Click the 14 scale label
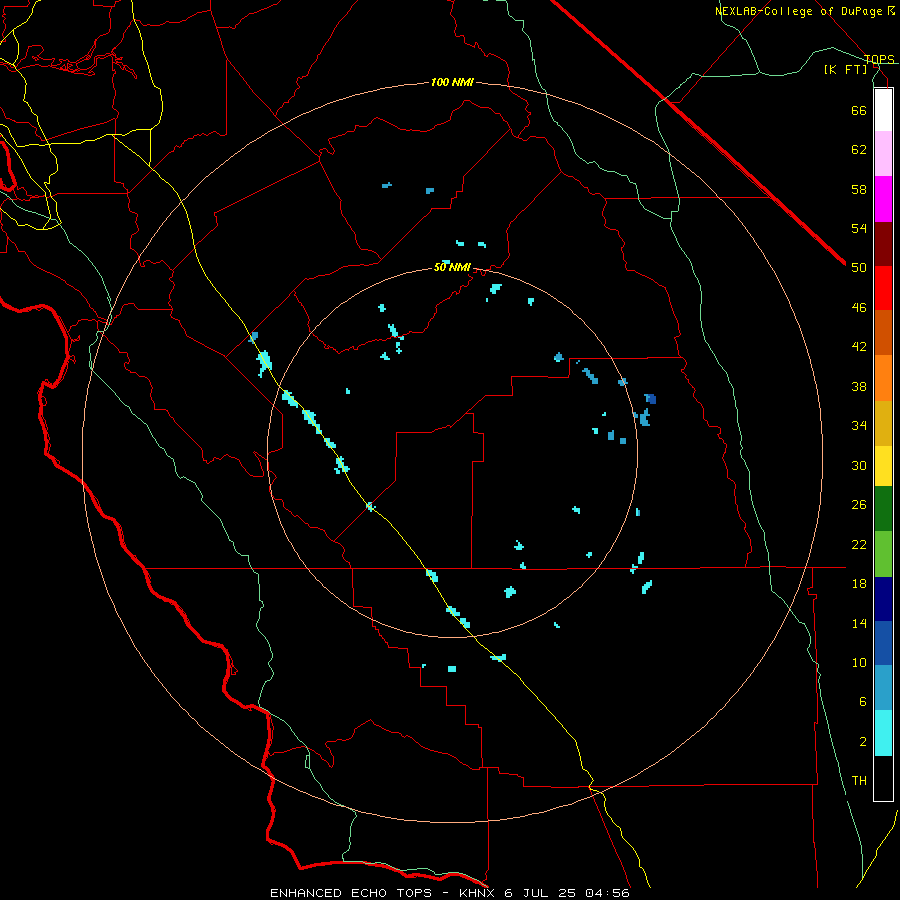 [x=859, y=623]
